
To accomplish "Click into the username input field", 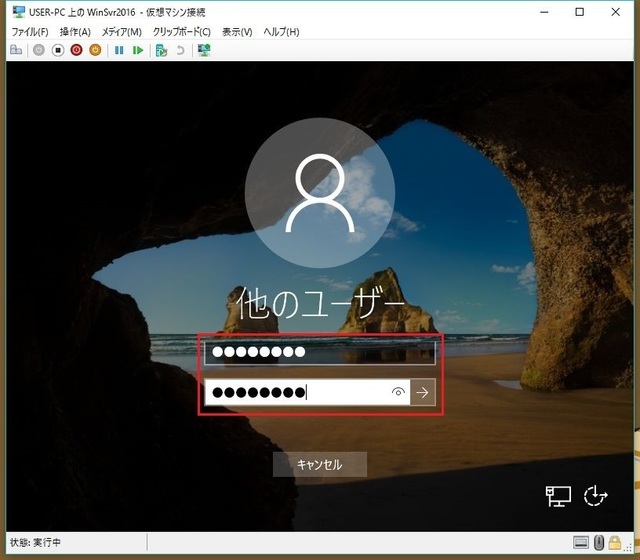I will (x=320, y=352).
